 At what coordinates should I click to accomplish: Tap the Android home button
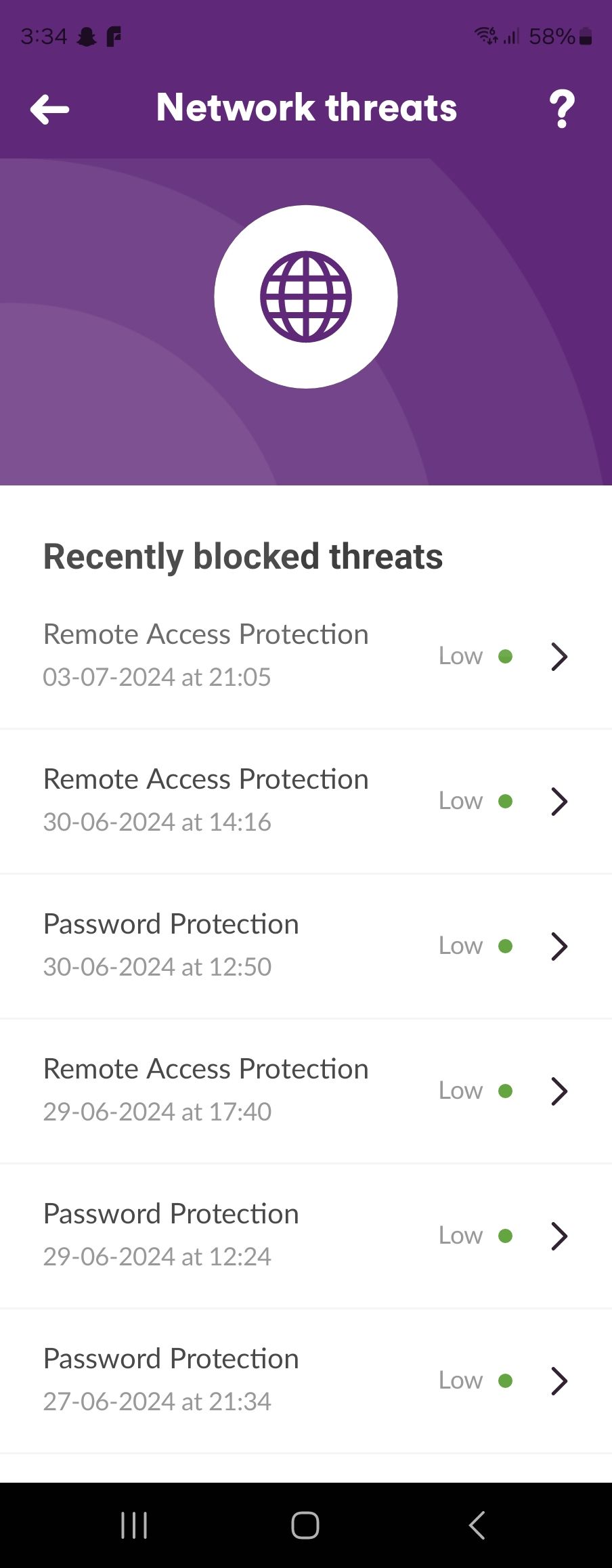pos(305,1525)
